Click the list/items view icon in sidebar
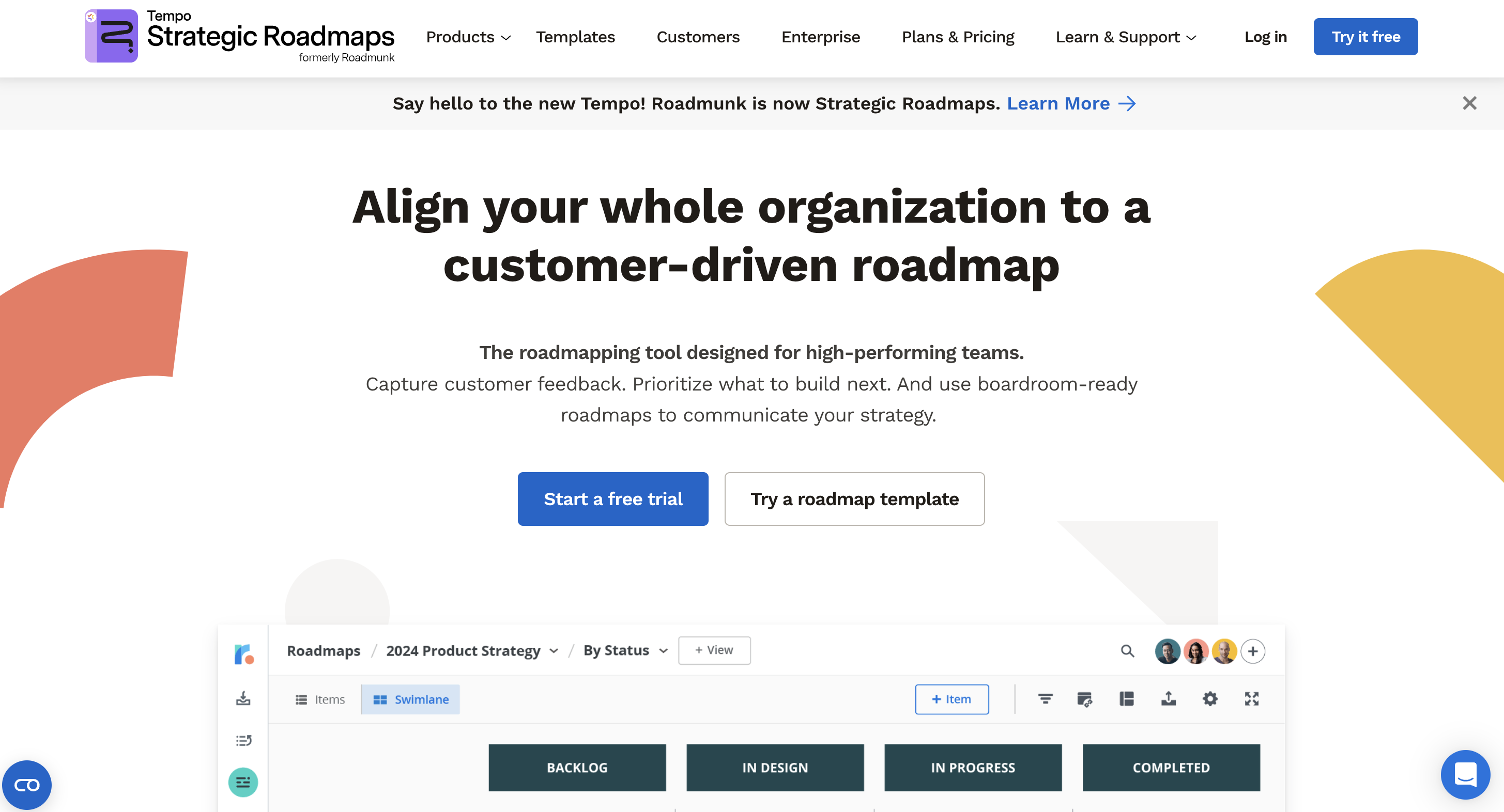The width and height of the screenshot is (1504, 812). point(245,740)
